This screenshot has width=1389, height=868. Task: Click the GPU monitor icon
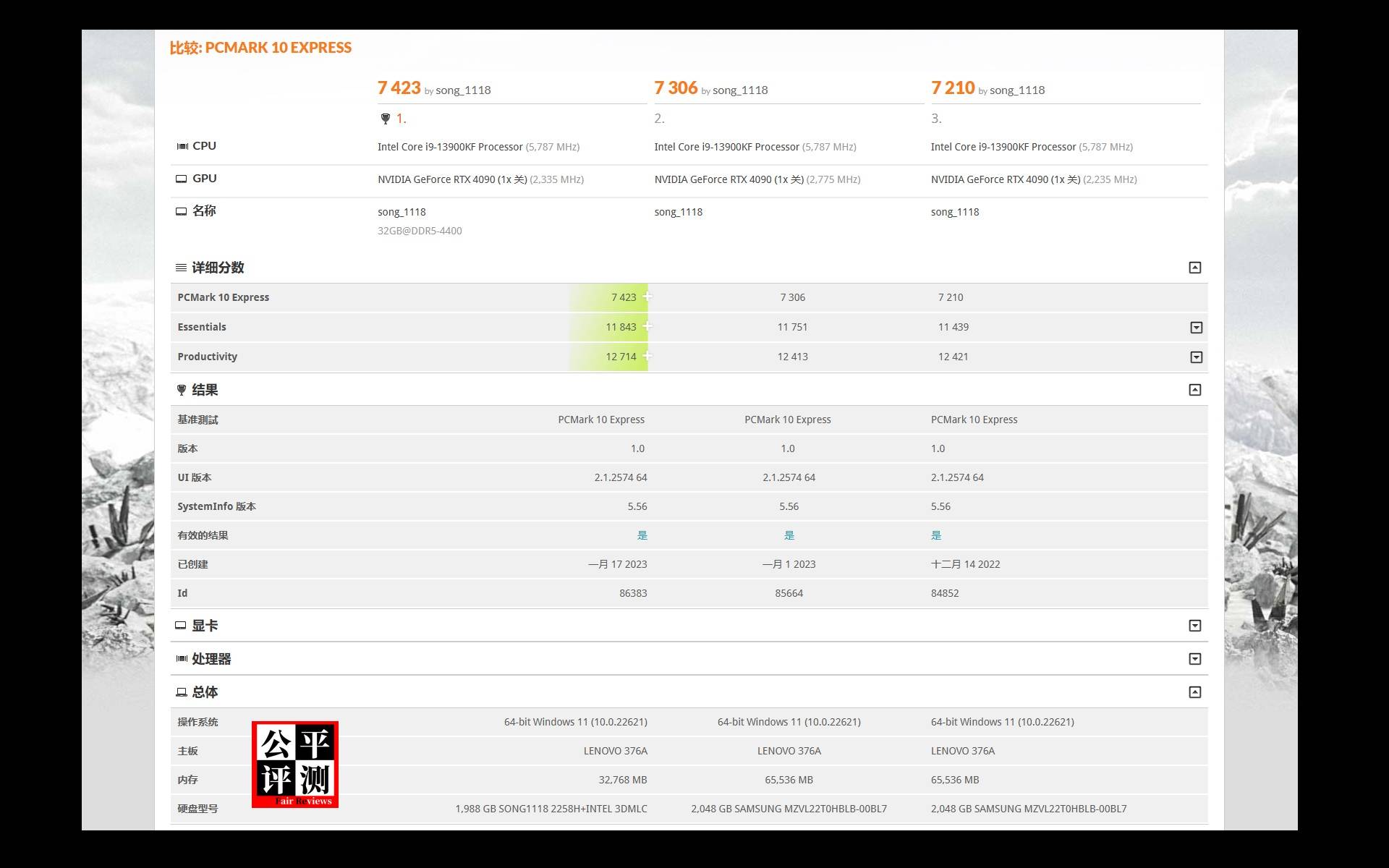(181, 179)
